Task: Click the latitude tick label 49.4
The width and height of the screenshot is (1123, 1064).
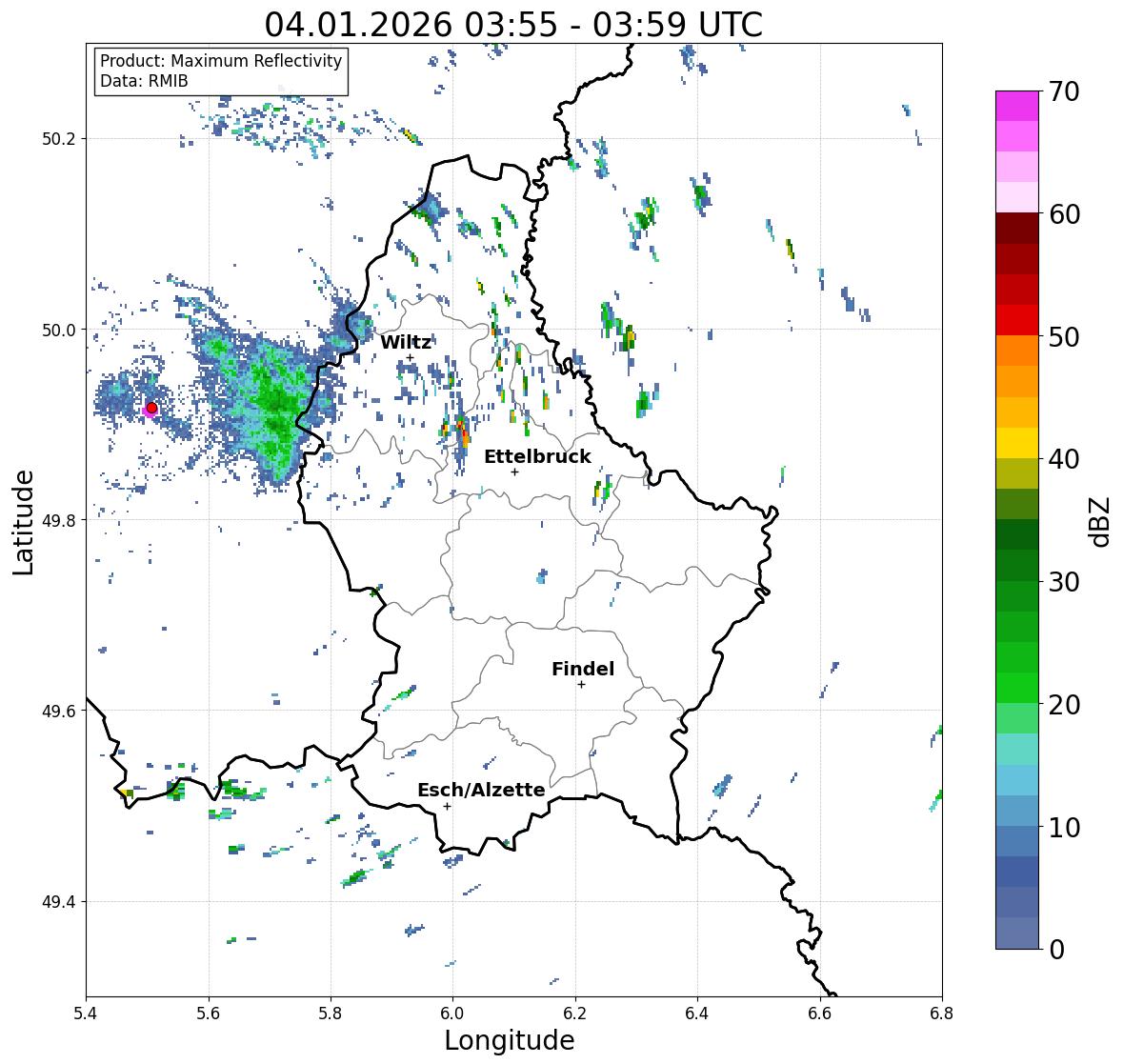Action: tap(59, 902)
